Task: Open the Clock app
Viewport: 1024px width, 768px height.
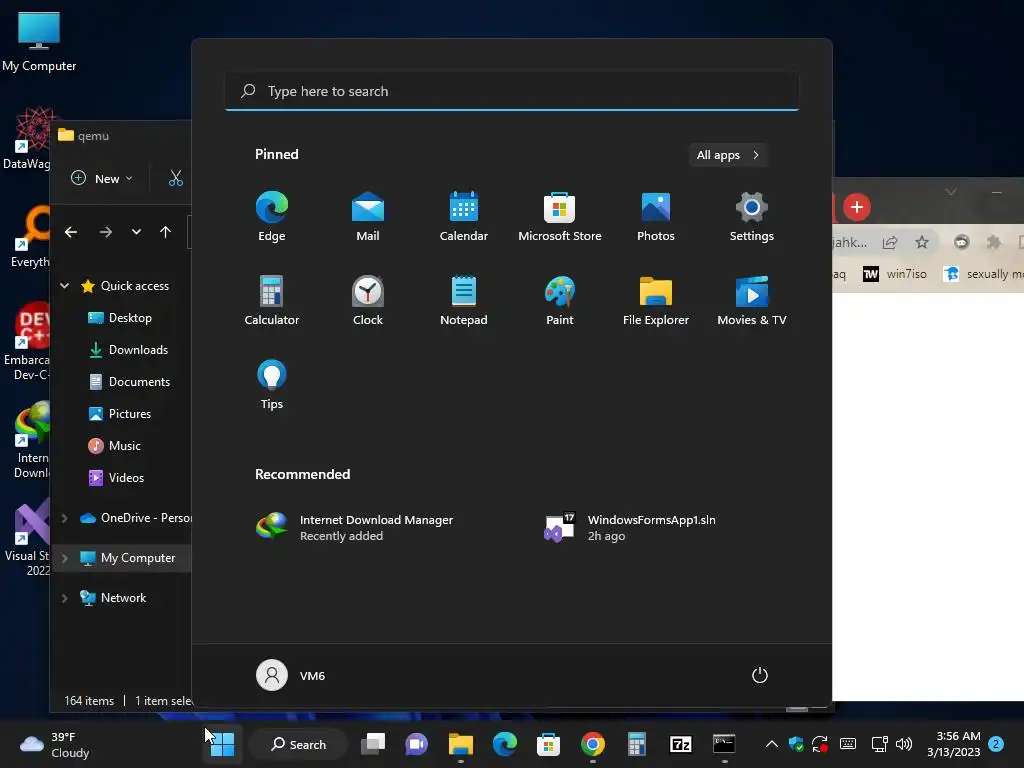Action: [368, 300]
